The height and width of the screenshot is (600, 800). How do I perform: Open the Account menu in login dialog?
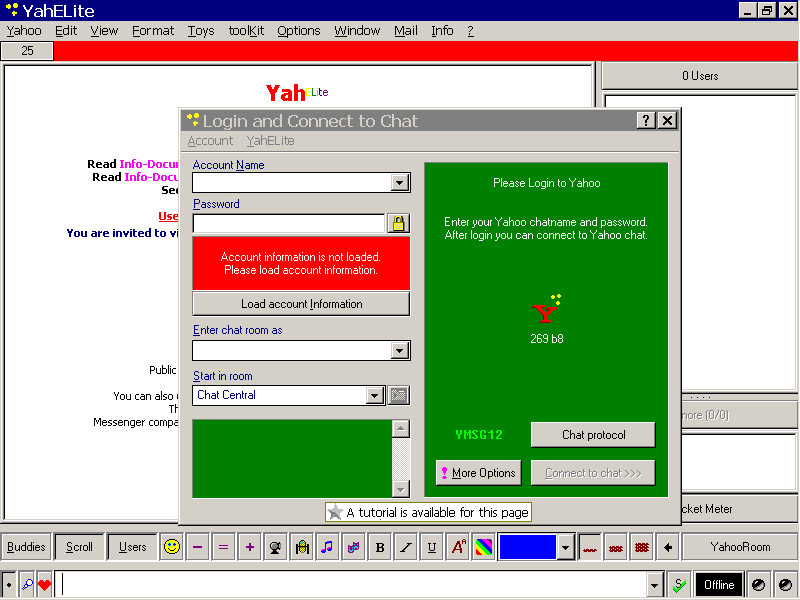point(210,141)
